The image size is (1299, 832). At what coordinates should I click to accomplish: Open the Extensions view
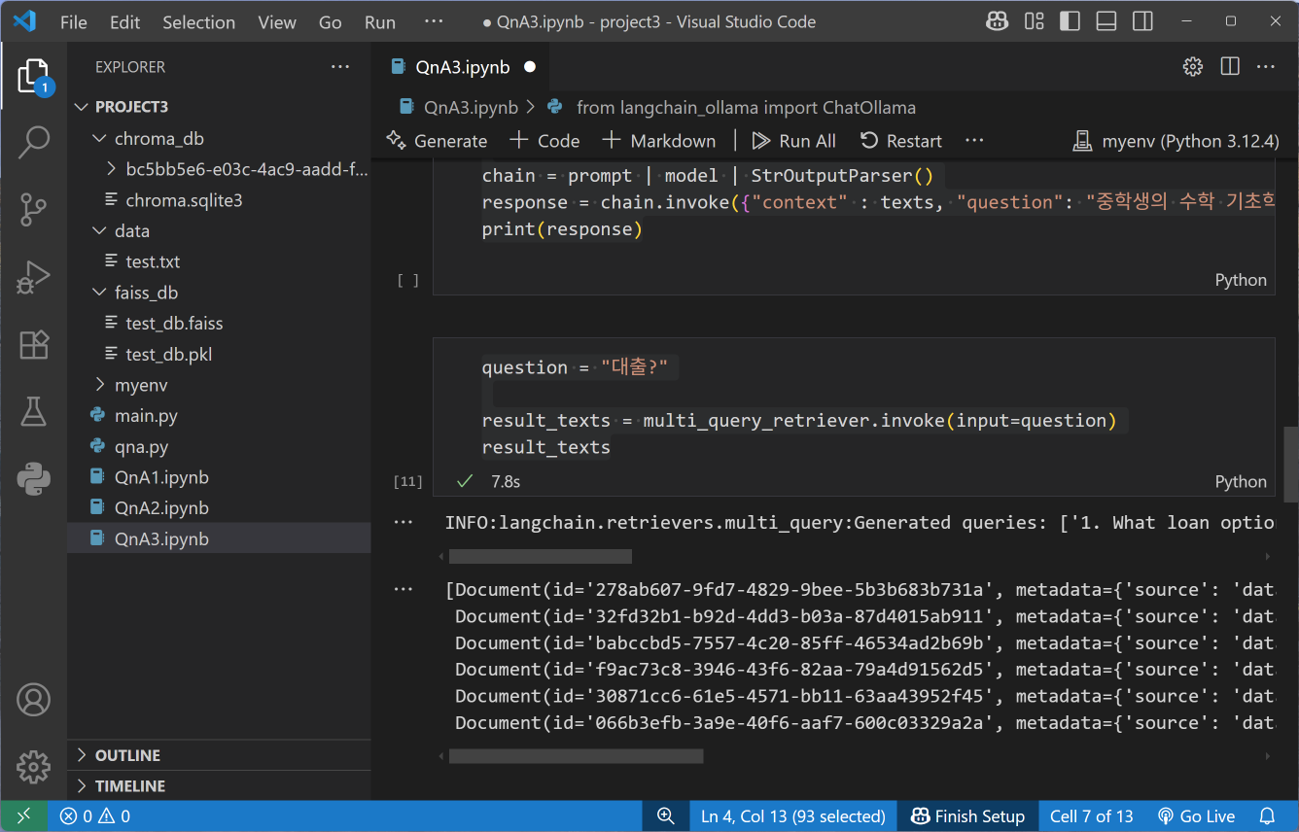coord(33,345)
